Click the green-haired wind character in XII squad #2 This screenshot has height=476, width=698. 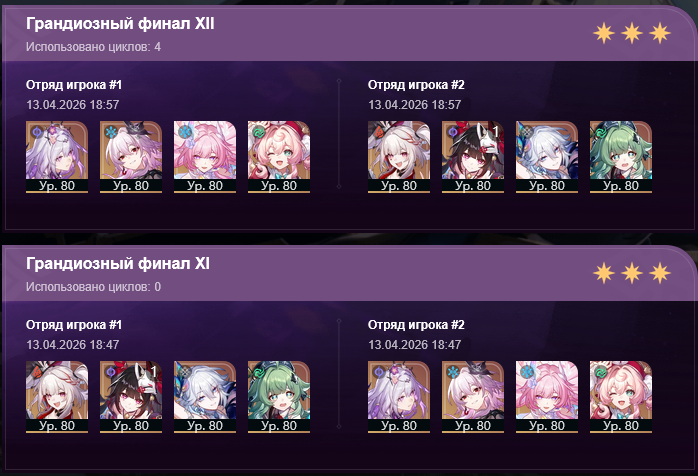tap(621, 156)
